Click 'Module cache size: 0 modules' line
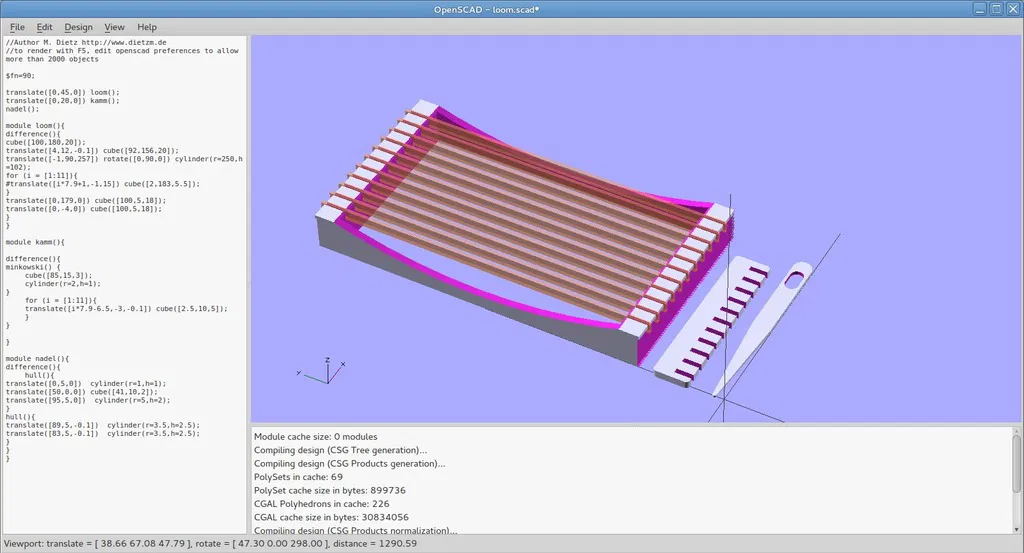Screen dimensions: 1024x553 pos(315,436)
